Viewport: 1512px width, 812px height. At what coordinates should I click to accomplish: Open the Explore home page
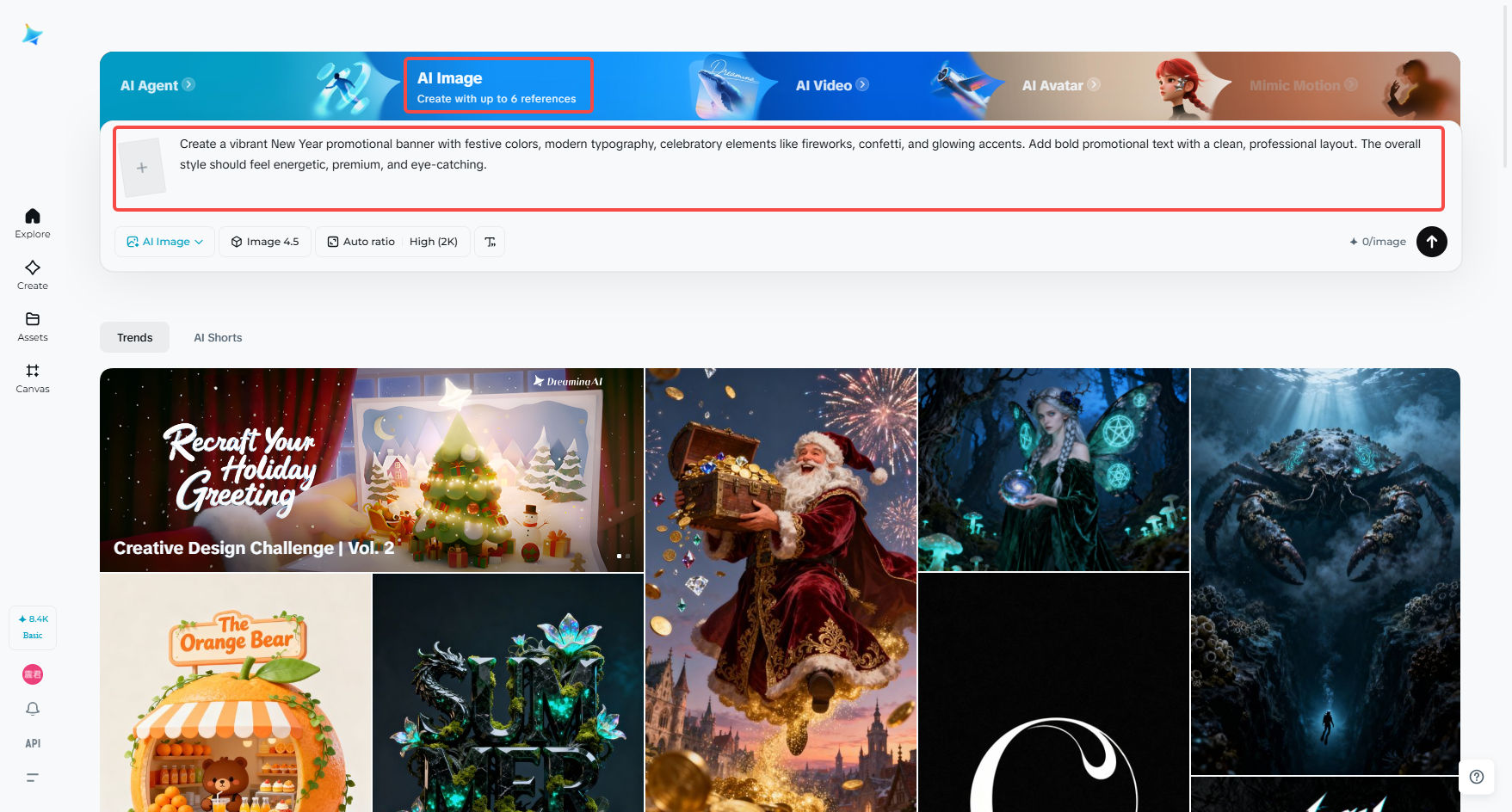pyautogui.click(x=33, y=223)
